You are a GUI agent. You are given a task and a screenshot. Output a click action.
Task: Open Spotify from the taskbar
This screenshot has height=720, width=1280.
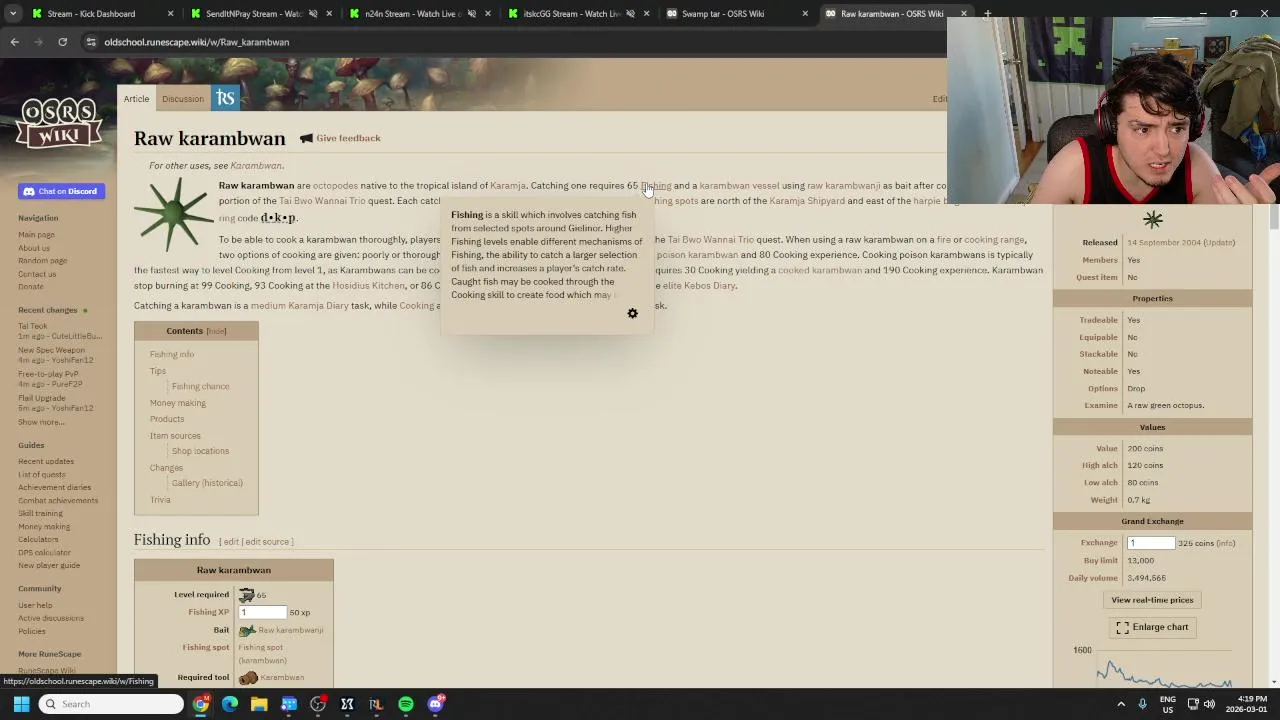point(406,704)
